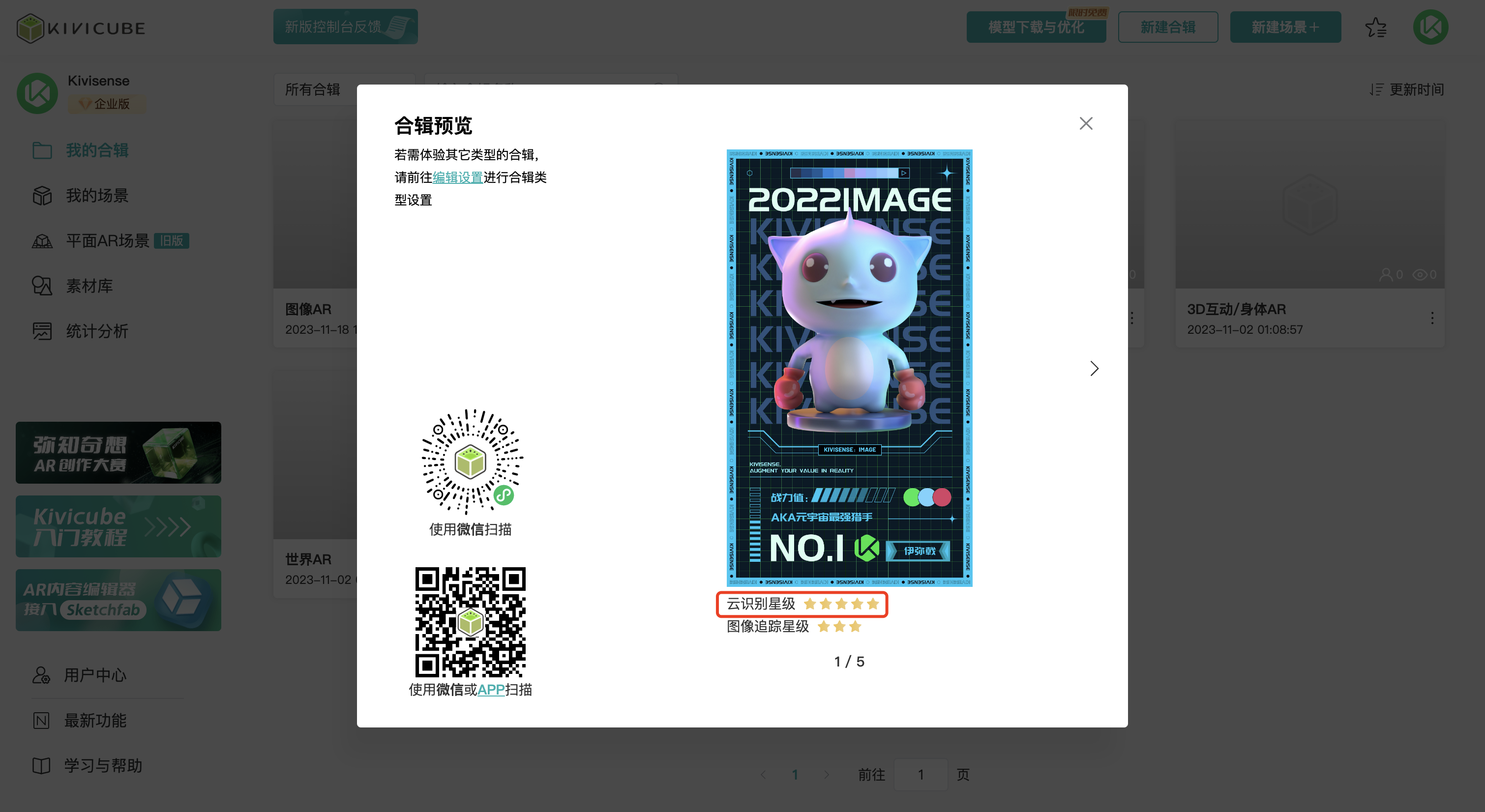1485x812 pixels.
Task: Open 学习与帮助 section
Action: coord(103,765)
